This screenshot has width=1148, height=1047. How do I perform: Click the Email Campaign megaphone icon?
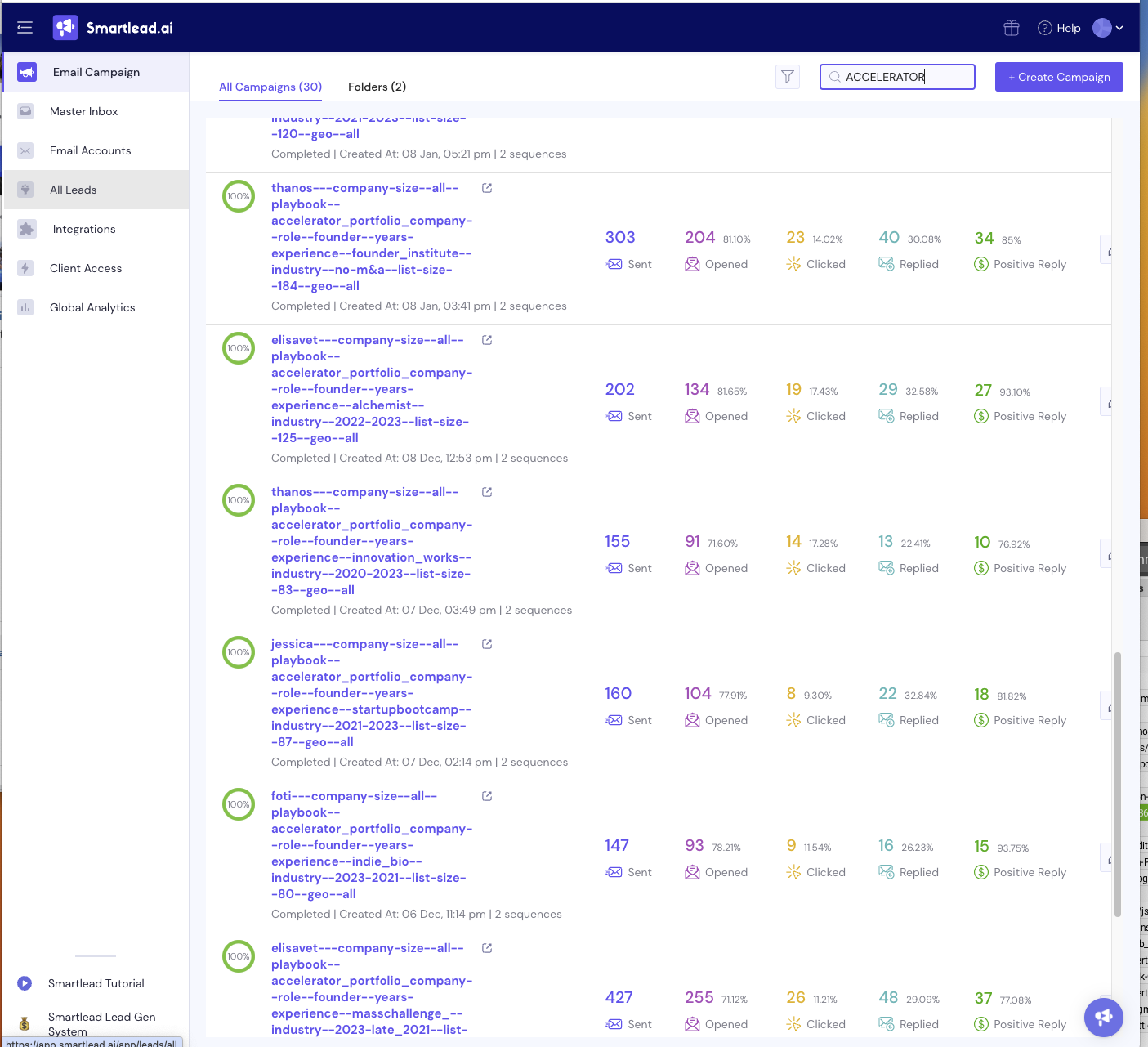[x=27, y=72]
